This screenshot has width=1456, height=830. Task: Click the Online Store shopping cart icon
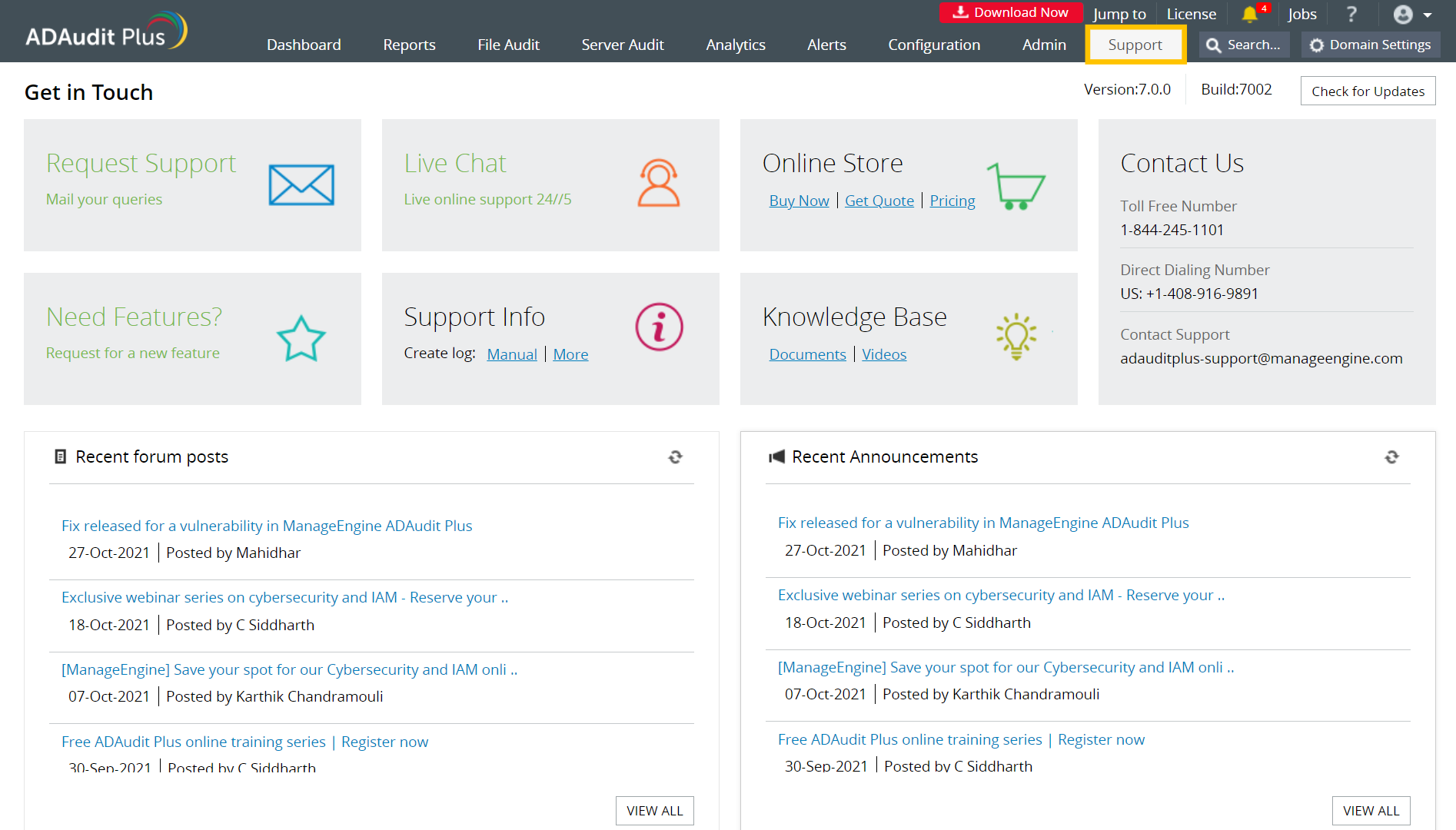point(1016,185)
